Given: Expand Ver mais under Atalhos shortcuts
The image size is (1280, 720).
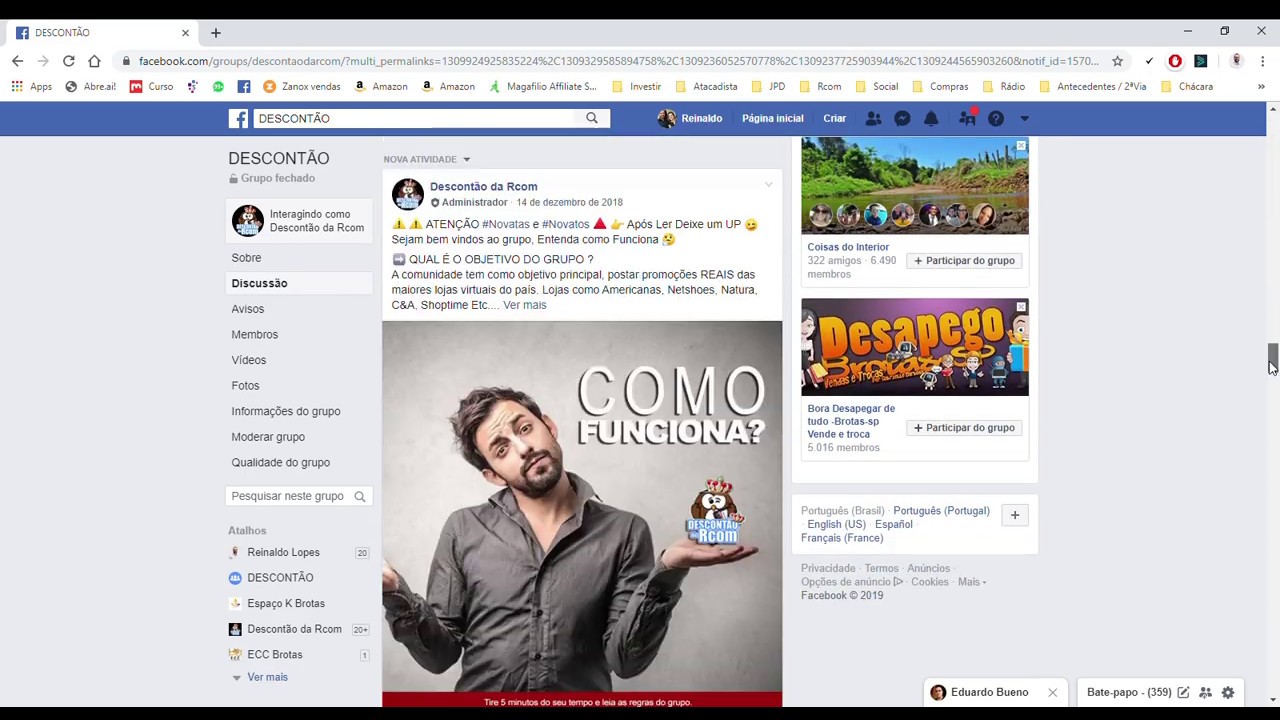Looking at the screenshot, I should click(x=267, y=677).
